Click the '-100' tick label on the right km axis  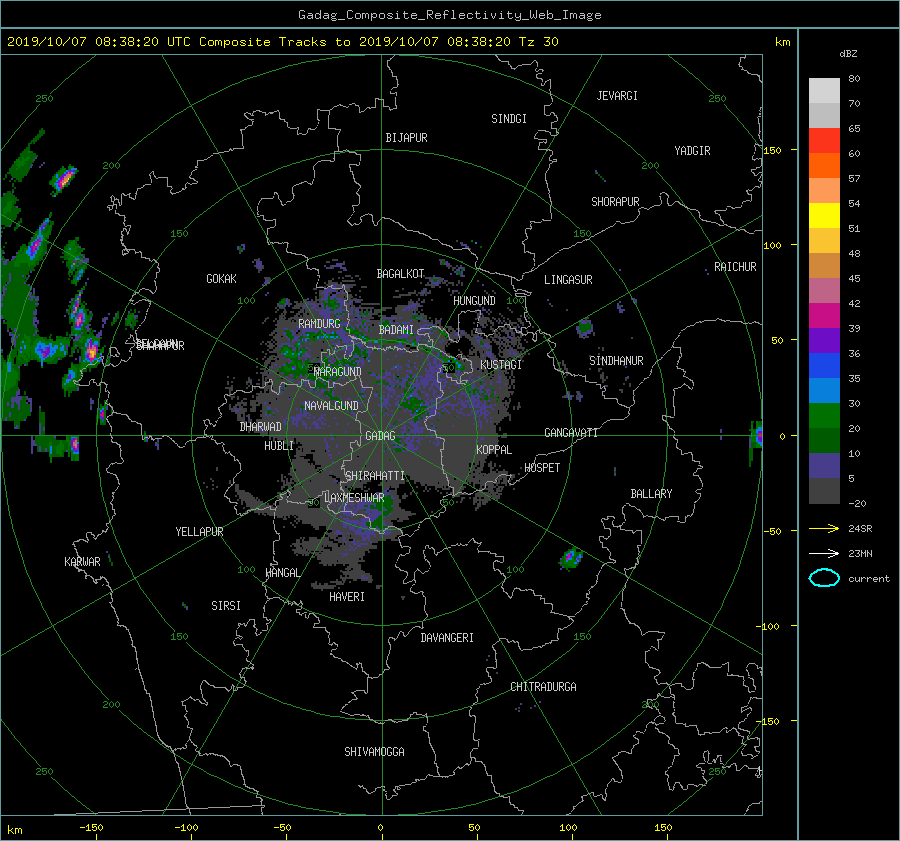pyautogui.click(x=767, y=626)
